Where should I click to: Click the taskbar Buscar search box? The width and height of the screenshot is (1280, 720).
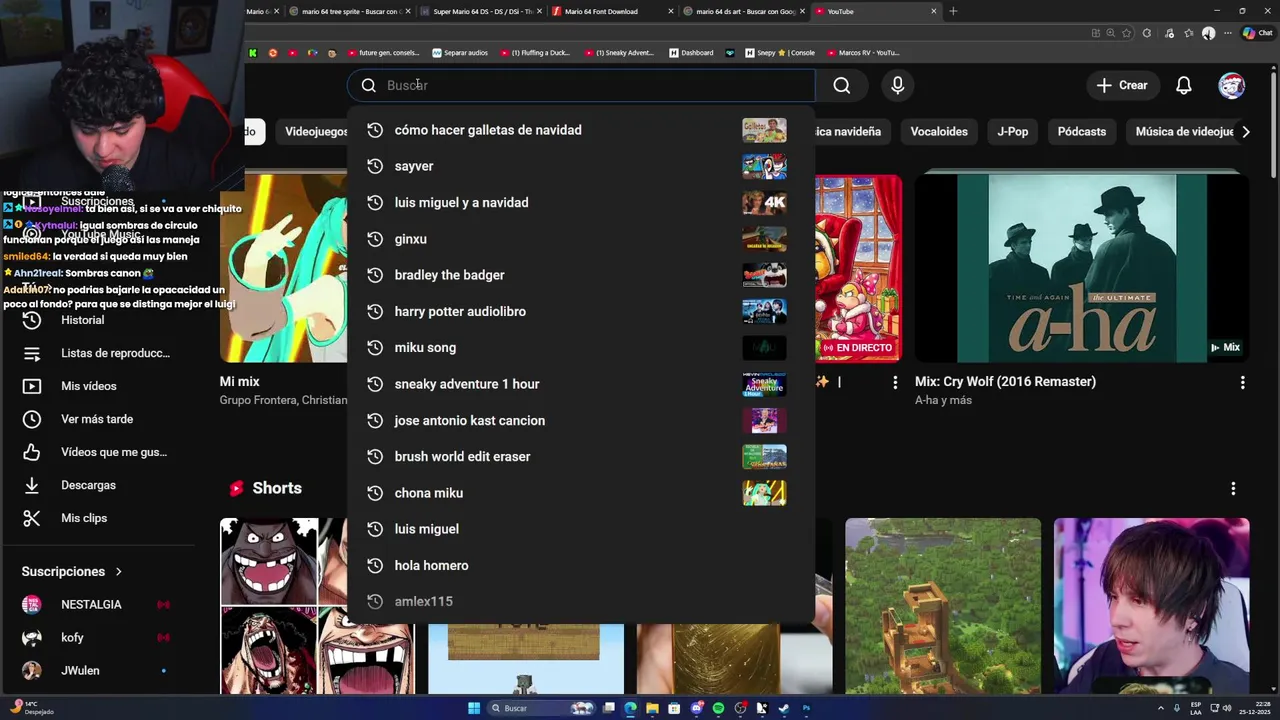point(541,708)
